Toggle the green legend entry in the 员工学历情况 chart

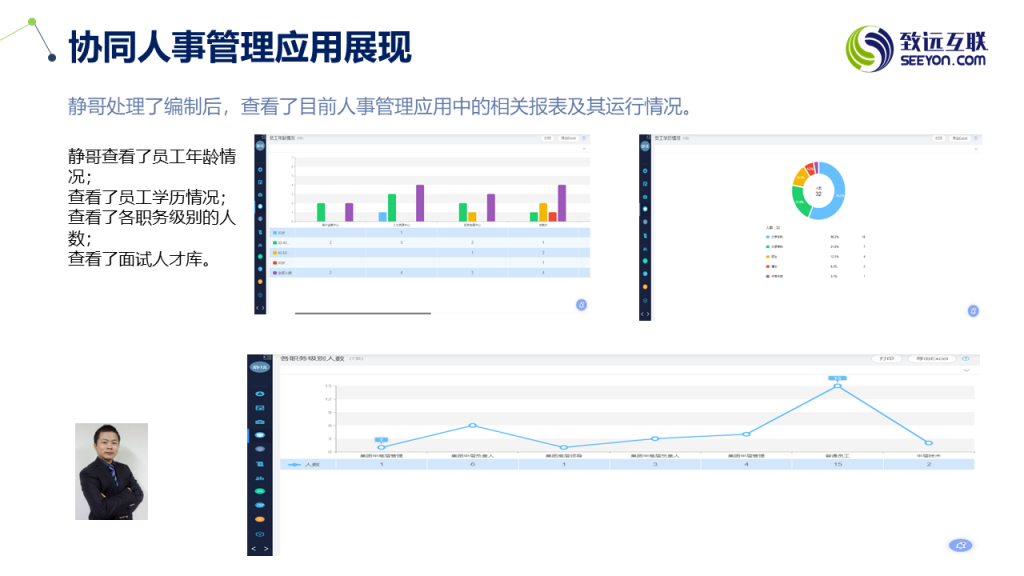767,245
